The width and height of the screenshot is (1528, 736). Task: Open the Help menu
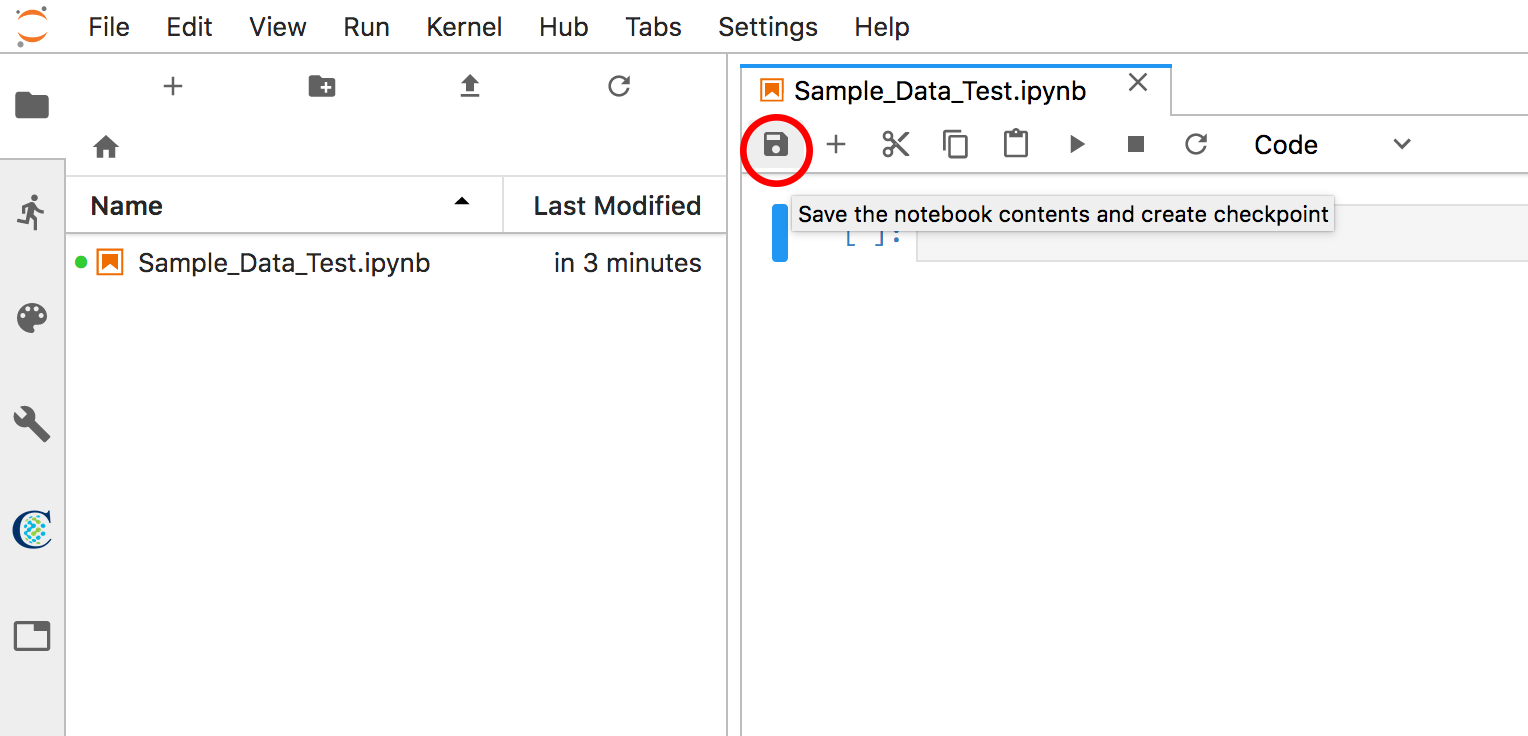click(882, 27)
